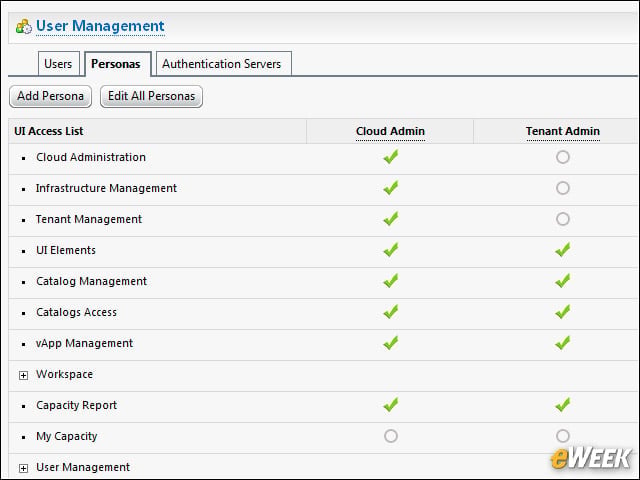
Task: Toggle vApp Management check for Cloud Admin
Action: click(391, 343)
